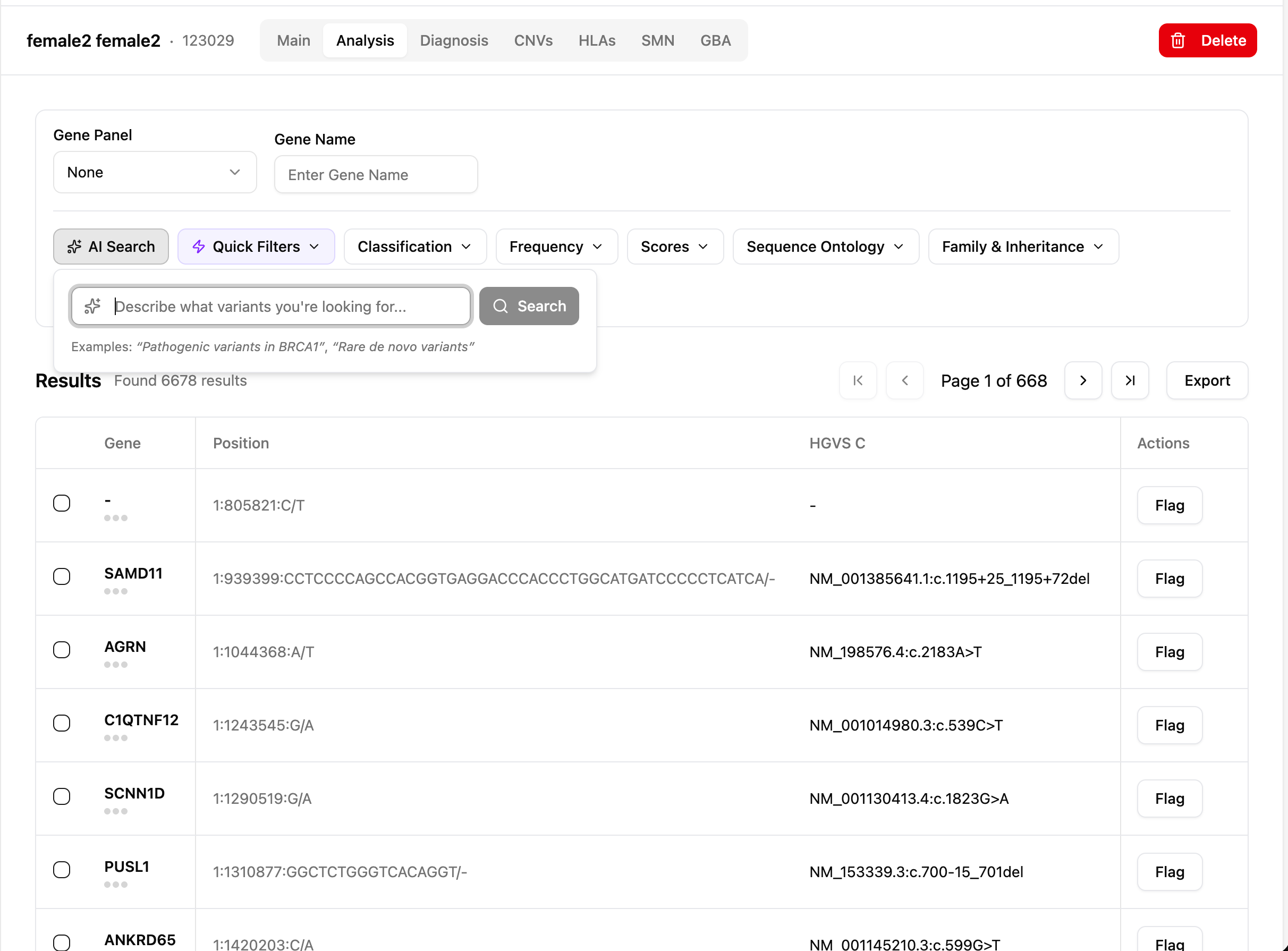Image resolution: width=1288 pixels, height=951 pixels.
Task: Click the lightning bolt Quick Filters icon
Action: tap(199, 247)
